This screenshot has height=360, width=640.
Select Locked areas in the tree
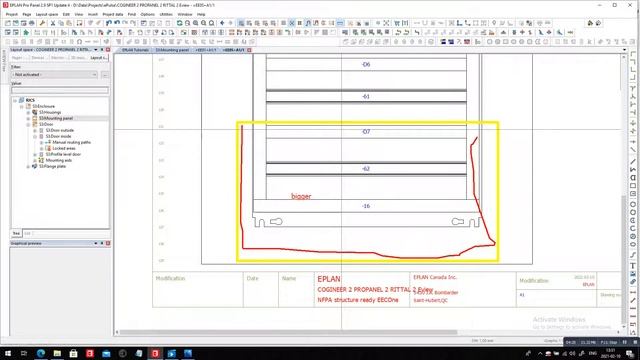pyautogui.click(x=64, y=149)
